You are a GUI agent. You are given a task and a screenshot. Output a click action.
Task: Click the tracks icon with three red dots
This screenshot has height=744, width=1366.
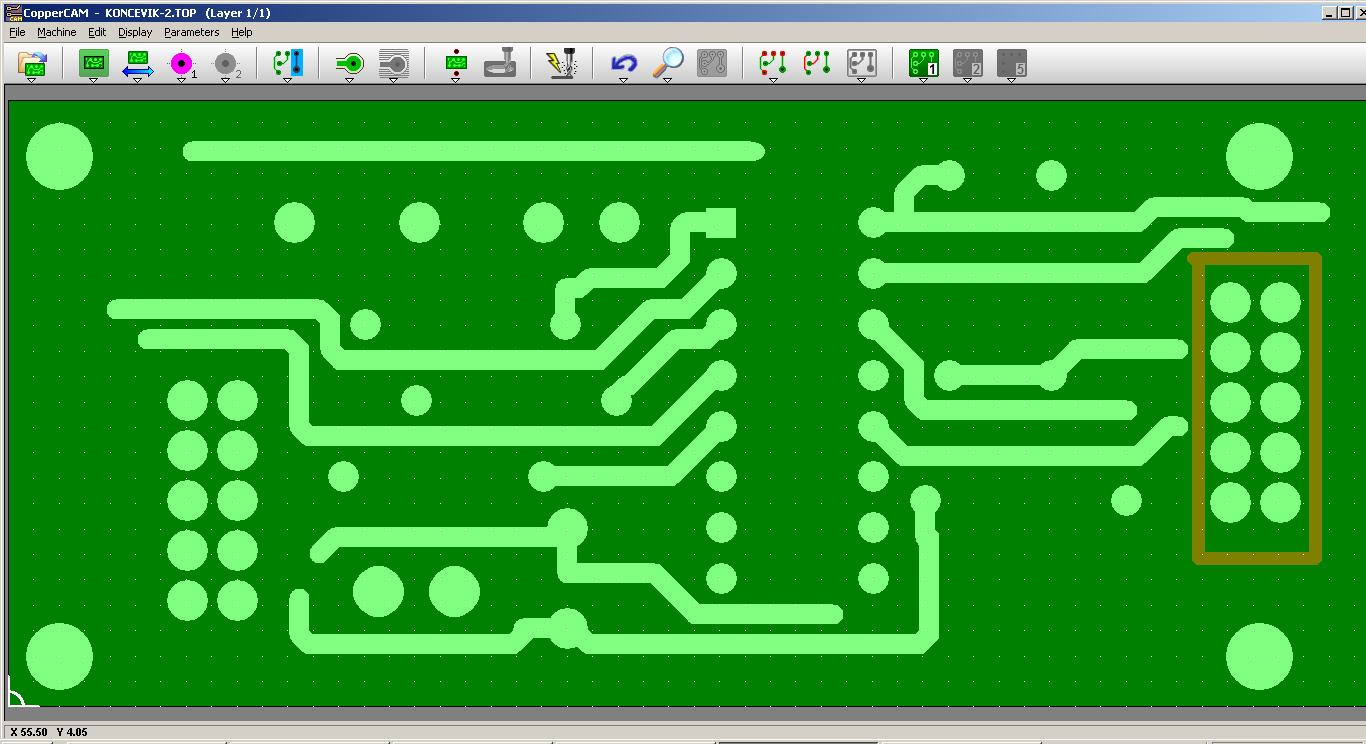[773, 65]
